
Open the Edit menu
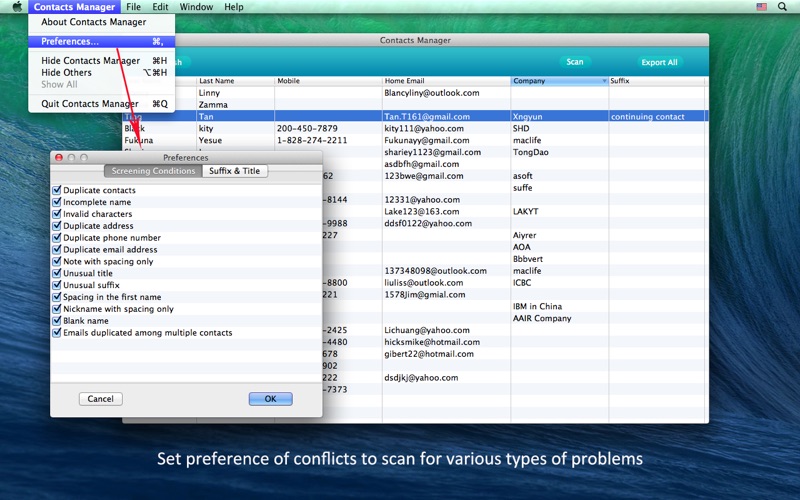160,7
